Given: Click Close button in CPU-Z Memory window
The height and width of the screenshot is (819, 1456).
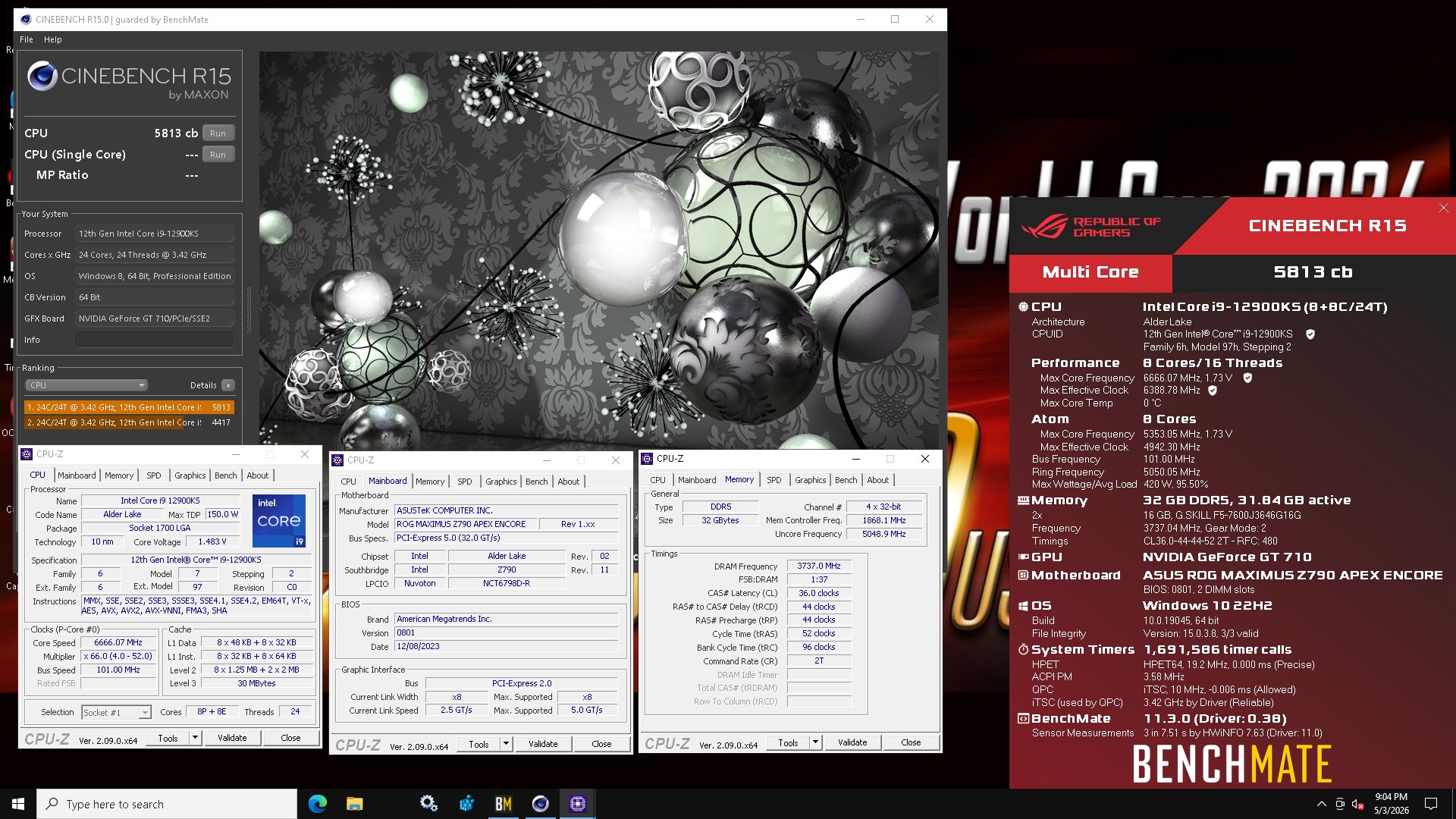Looking at the screenshot, I should pos(911,742).
